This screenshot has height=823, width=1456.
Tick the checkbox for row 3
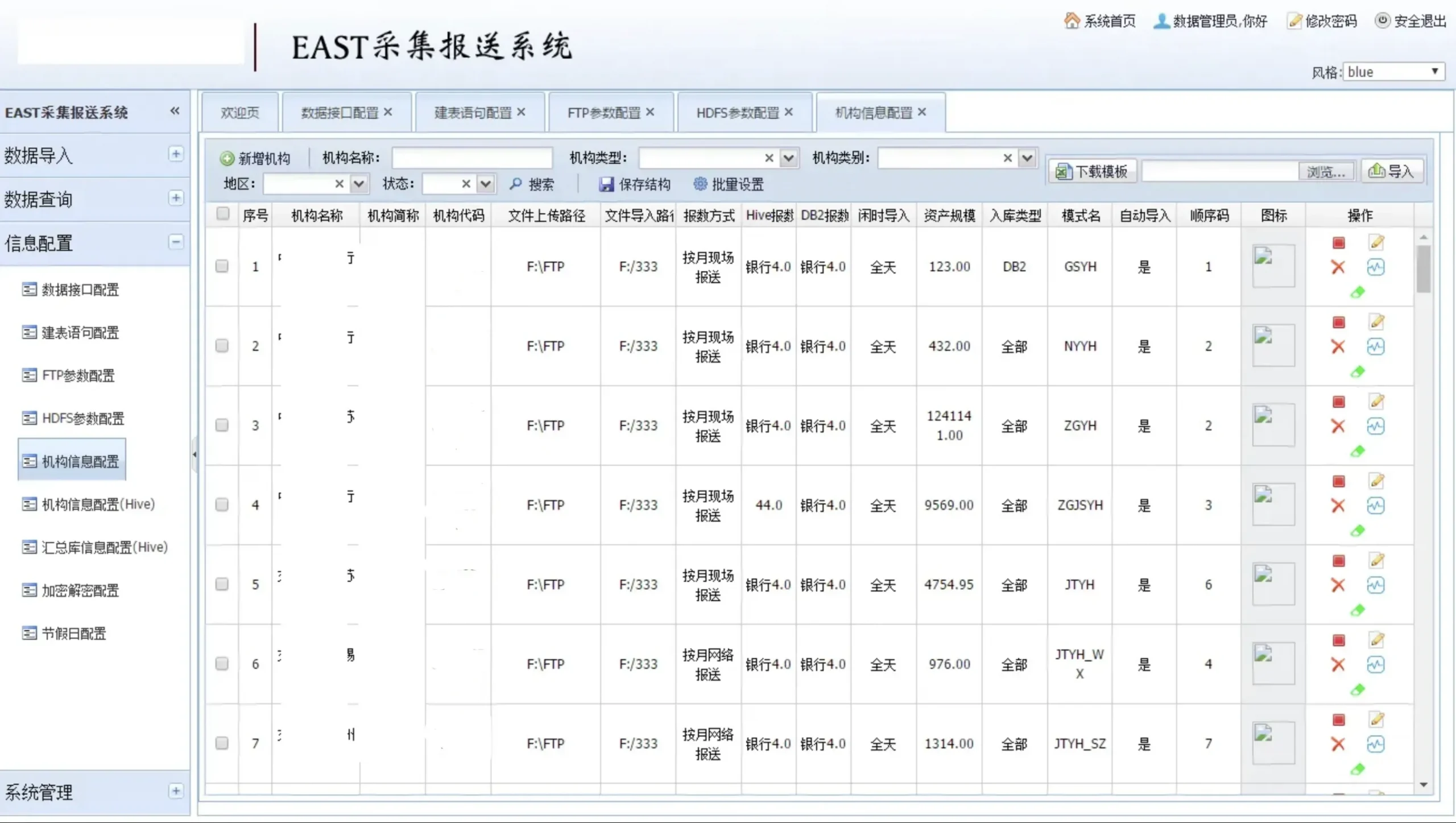(222, 425)
